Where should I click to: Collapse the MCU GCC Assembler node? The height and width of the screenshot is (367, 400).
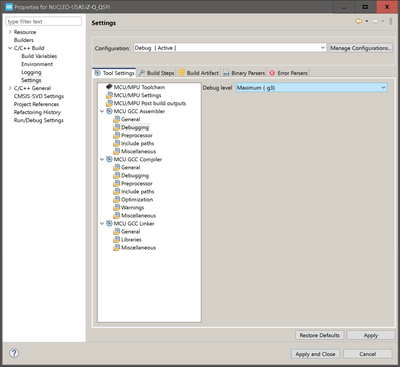[x=102, y=111]
